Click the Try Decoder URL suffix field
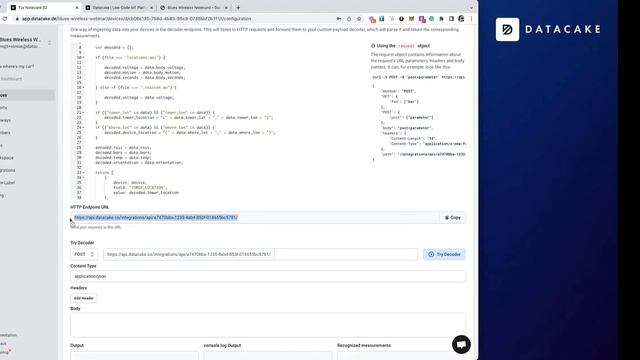This screenshot has height=360, width=640. click(346, 254)
